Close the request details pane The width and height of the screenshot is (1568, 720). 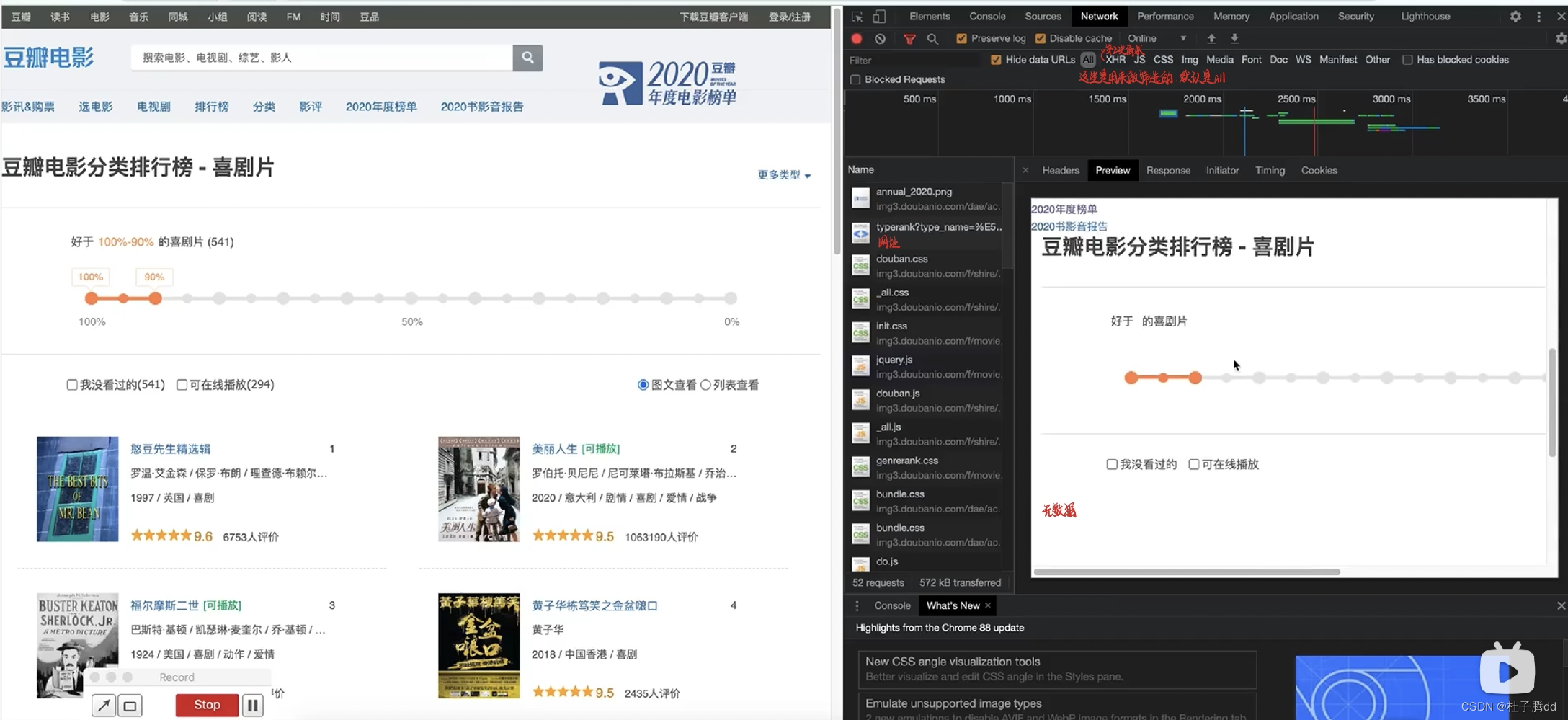click(x=1025, y=170)
